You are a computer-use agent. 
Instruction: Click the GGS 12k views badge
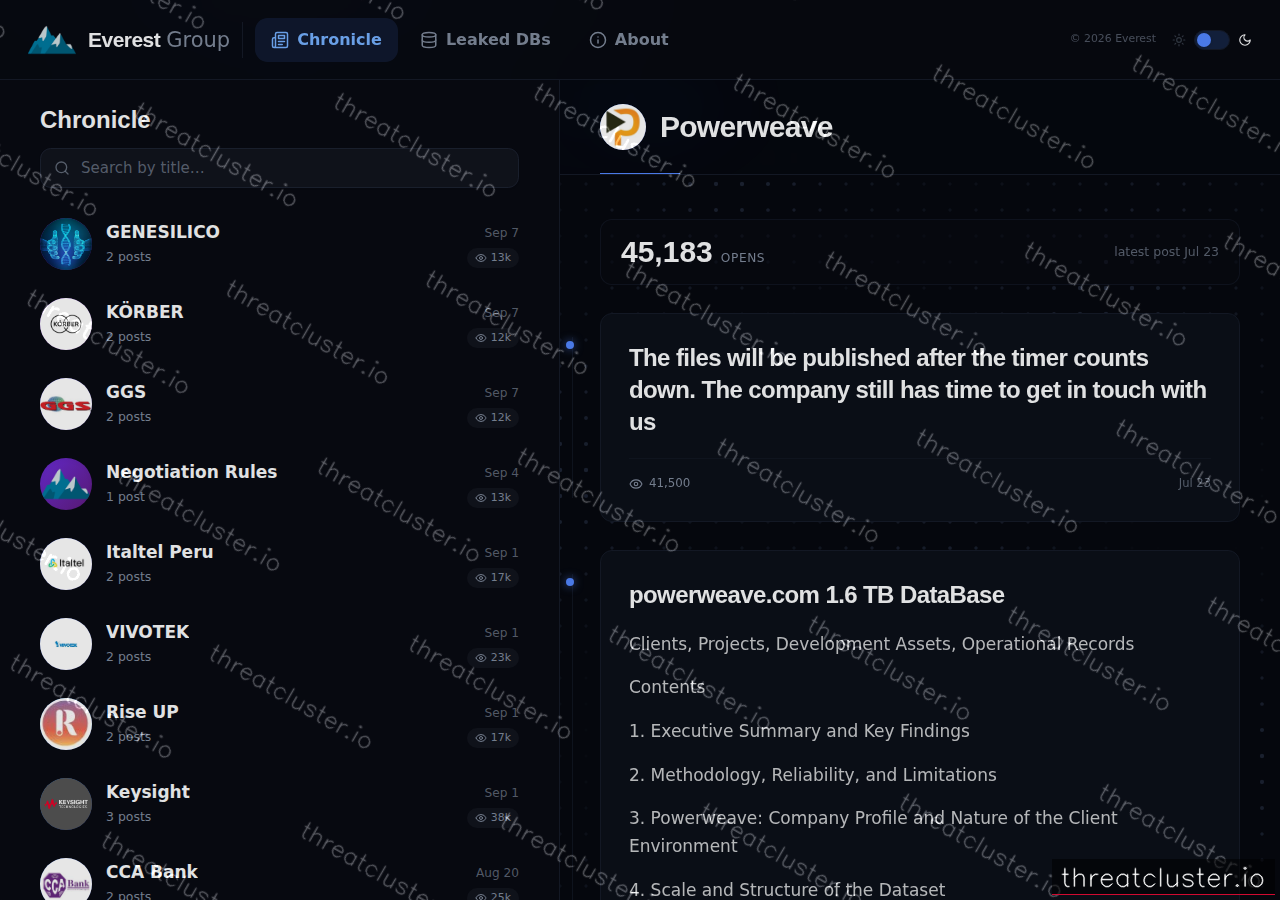[493, 418]
